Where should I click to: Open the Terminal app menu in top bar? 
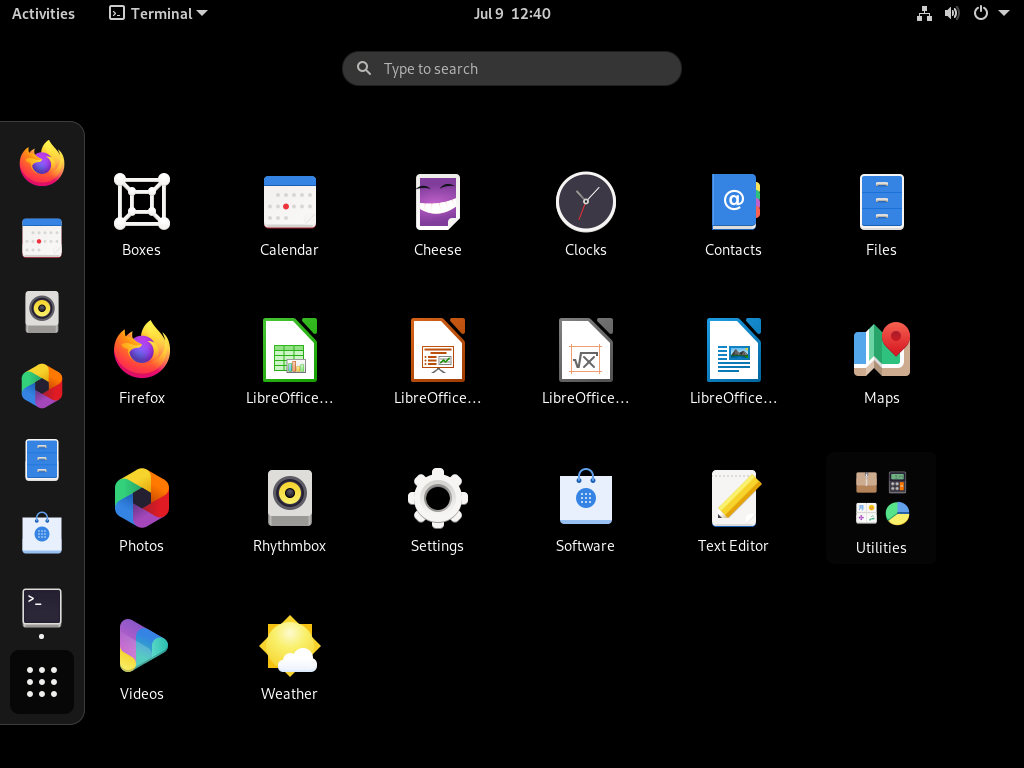click(x=158, y=13)
